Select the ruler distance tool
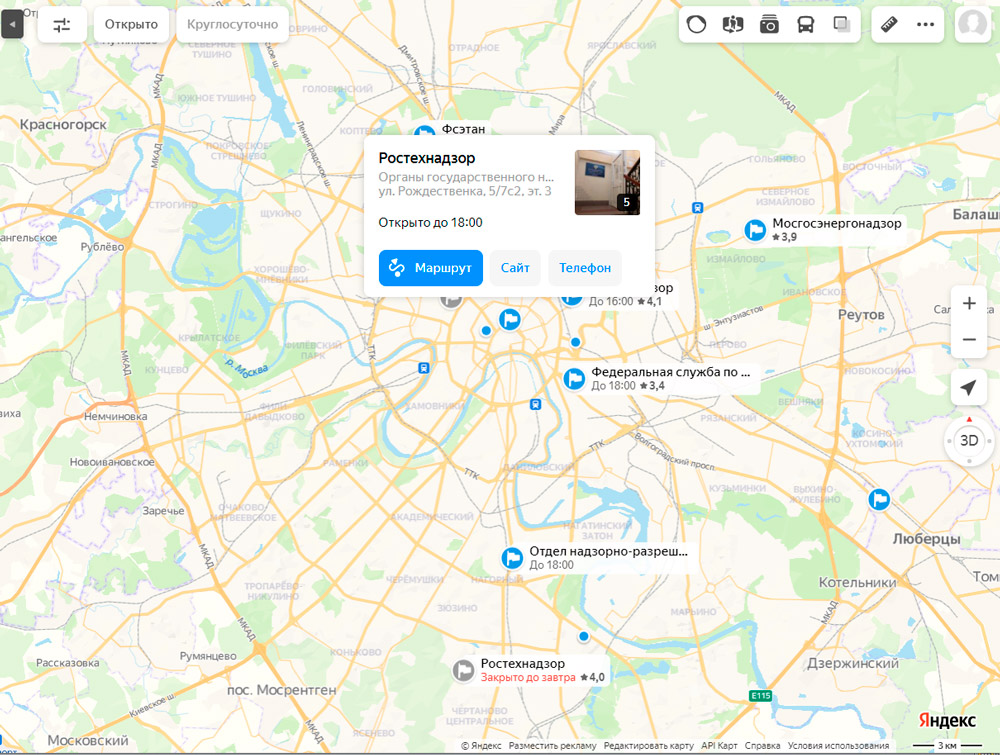This screenshot has height=755, width=1000. [x=888, y=24]
